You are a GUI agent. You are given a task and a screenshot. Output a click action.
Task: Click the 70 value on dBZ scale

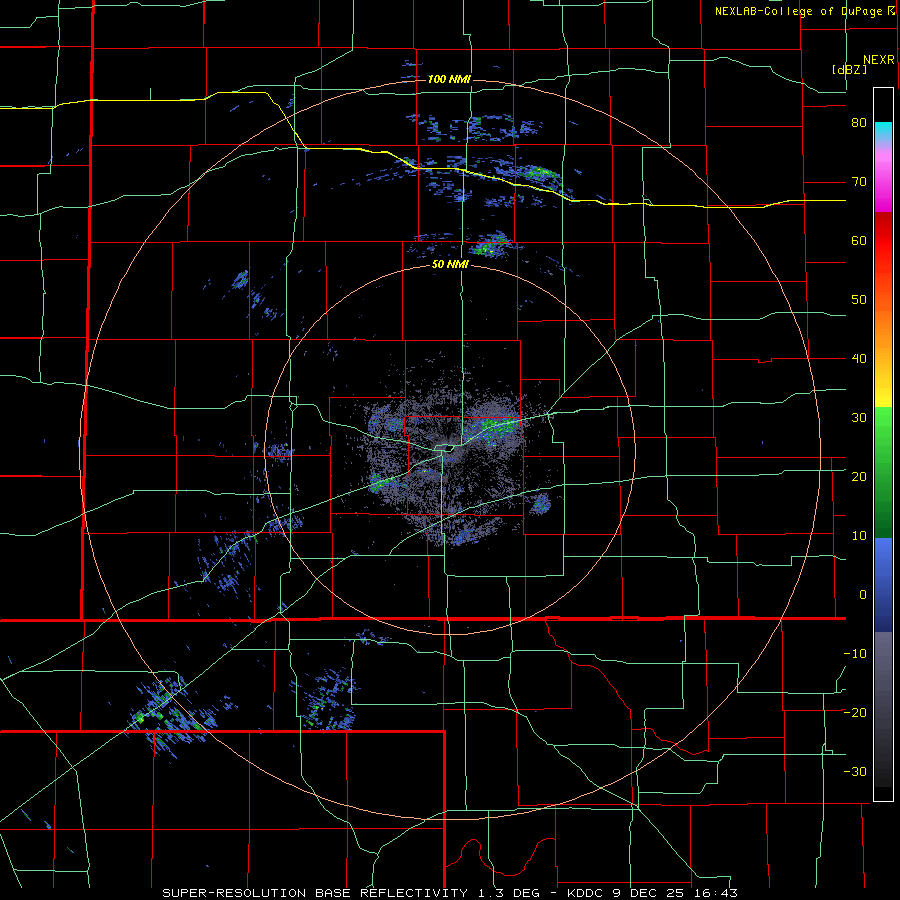859,182
